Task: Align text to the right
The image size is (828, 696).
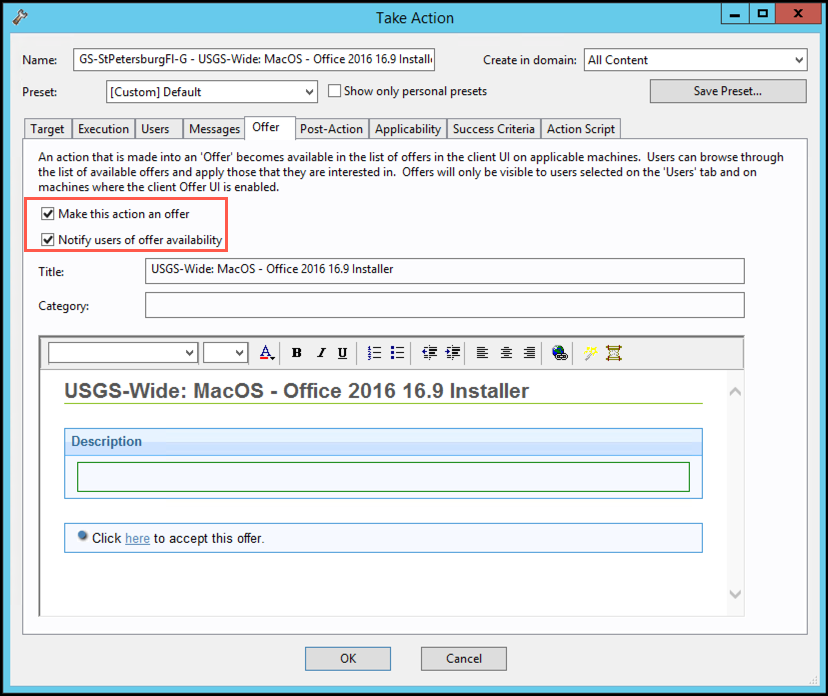Action: pos(529,353)
